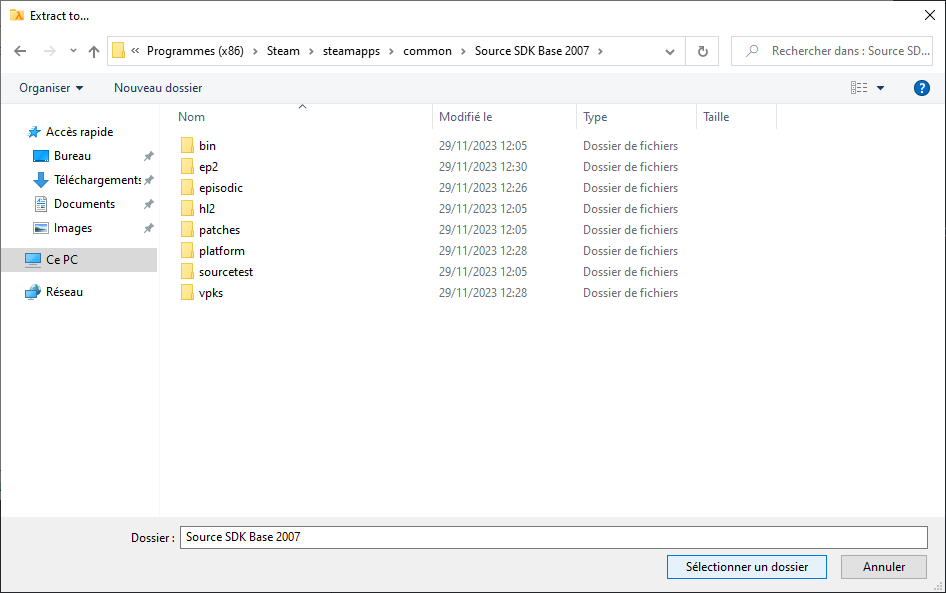This screenshot has height=593, width=946.
Task: Click the search magnifier icon
Action: click(752, 51)
